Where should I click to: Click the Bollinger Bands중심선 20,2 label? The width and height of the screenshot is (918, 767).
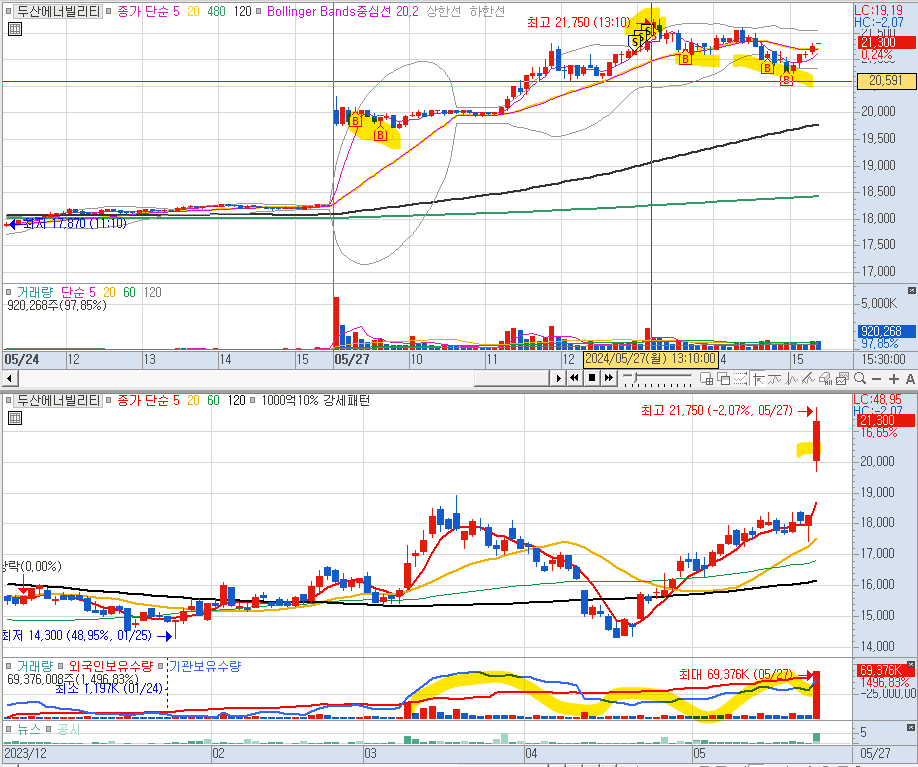tap(342, 11)
